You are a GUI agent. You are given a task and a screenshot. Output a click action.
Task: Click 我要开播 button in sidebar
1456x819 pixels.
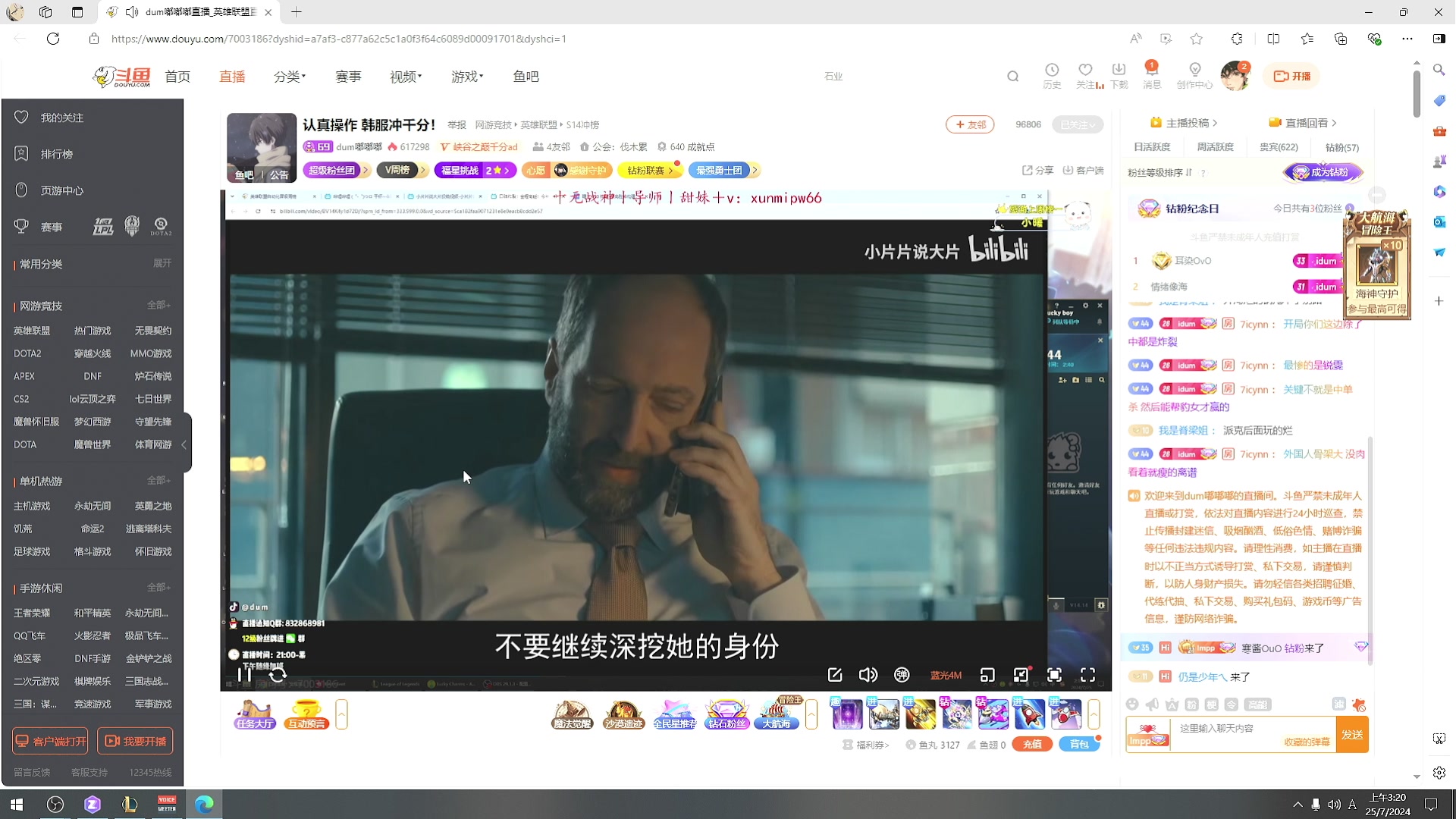135,741
